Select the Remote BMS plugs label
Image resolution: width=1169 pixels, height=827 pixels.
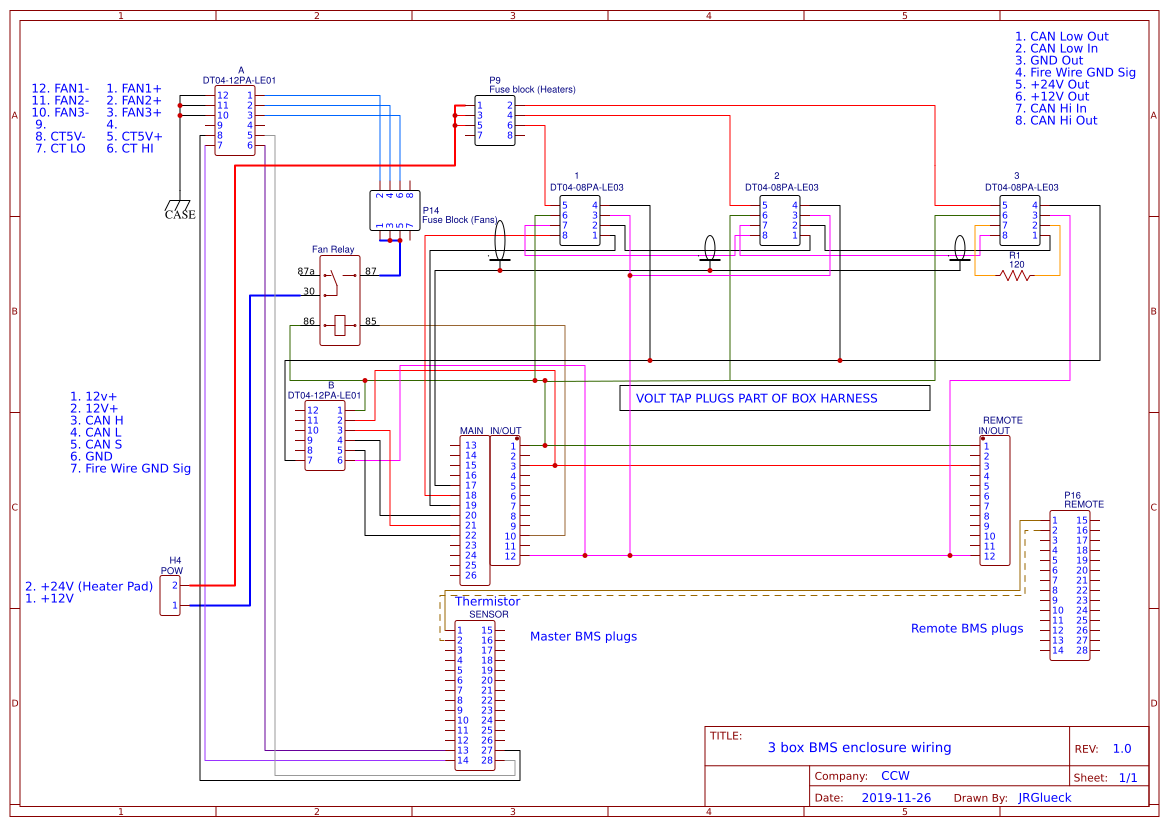point(965,629)
